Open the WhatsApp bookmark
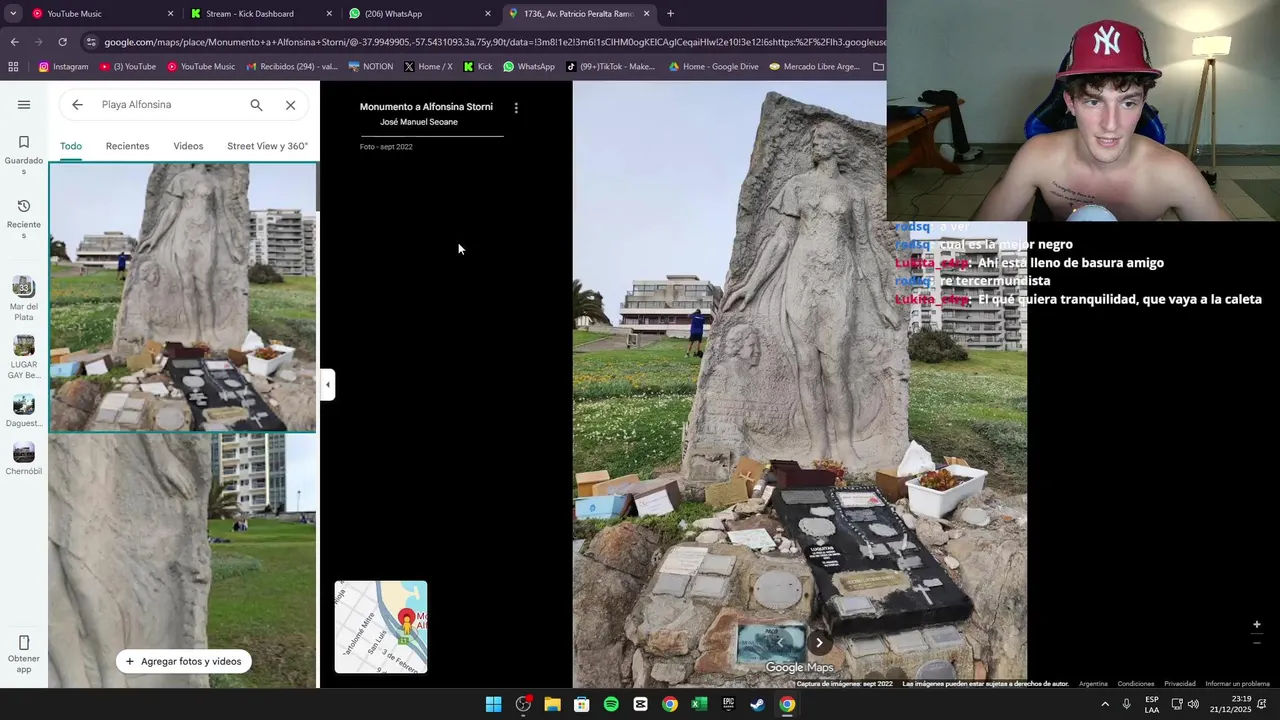Screen dimensions: 1280x720 (528, 67)
